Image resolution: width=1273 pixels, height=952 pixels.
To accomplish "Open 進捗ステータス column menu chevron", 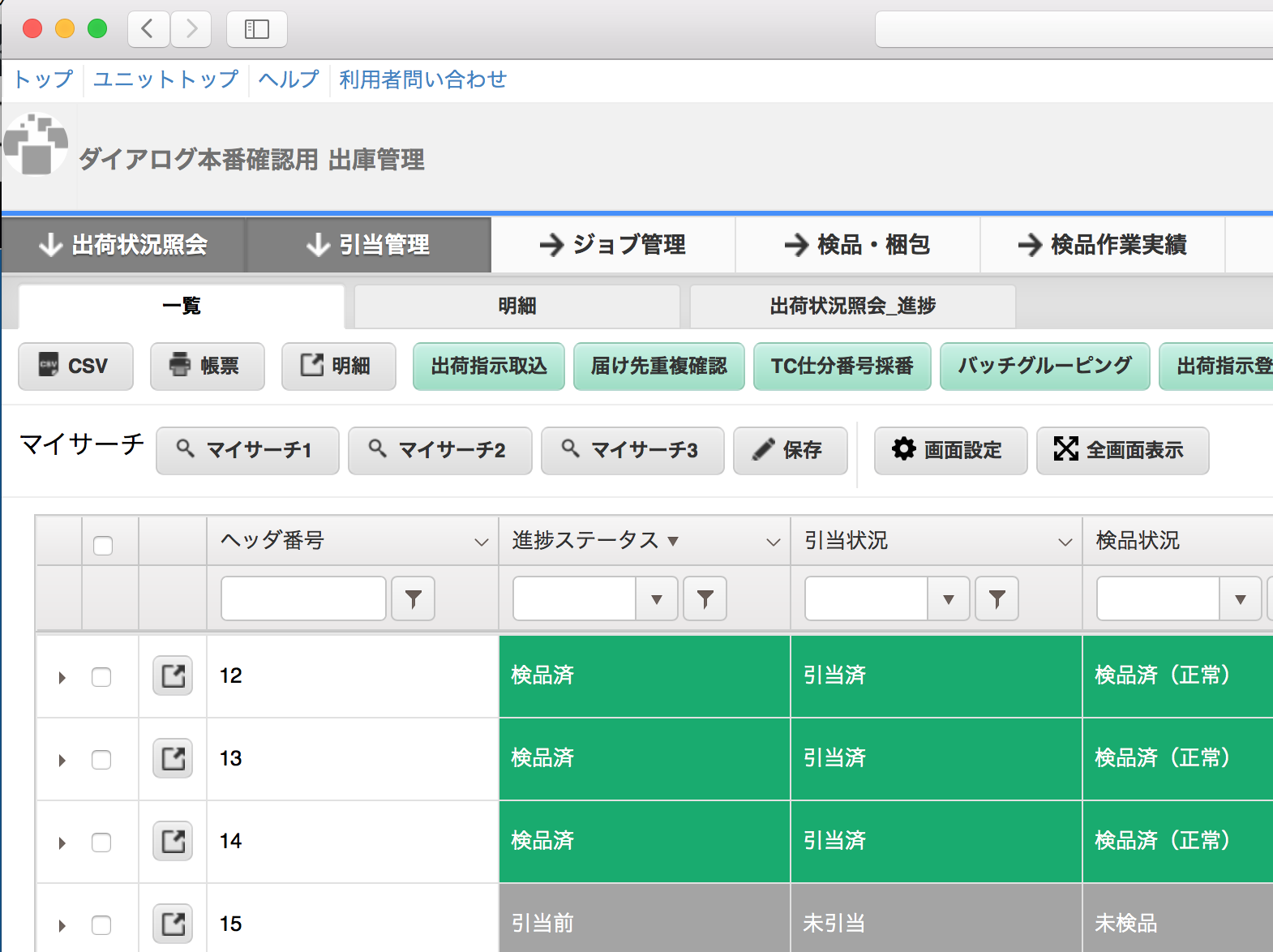I will coord(774,542).
